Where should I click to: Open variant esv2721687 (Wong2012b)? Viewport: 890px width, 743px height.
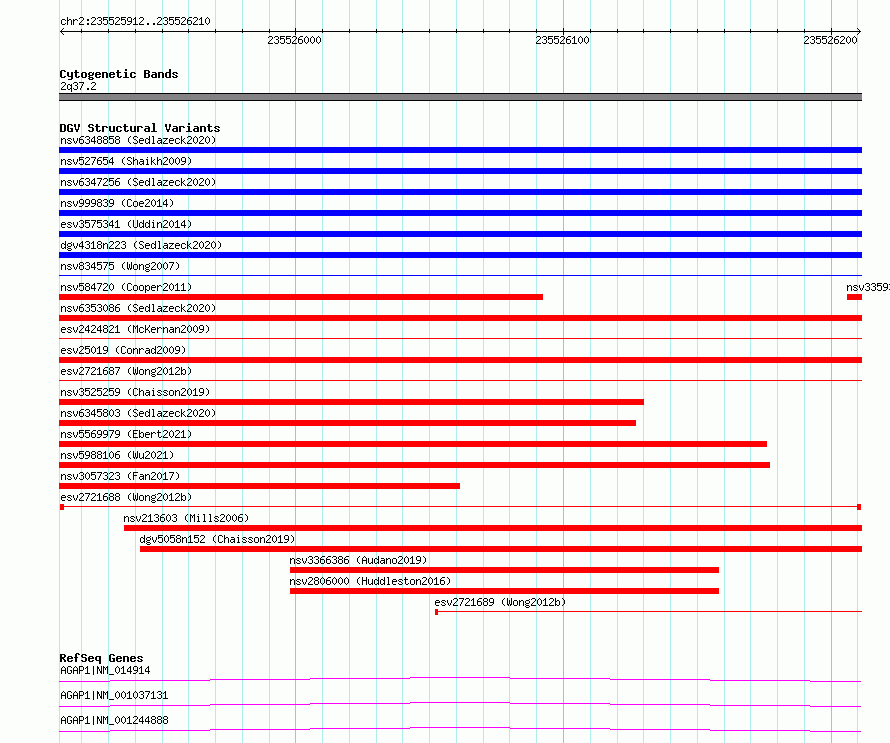coord(126,371)
